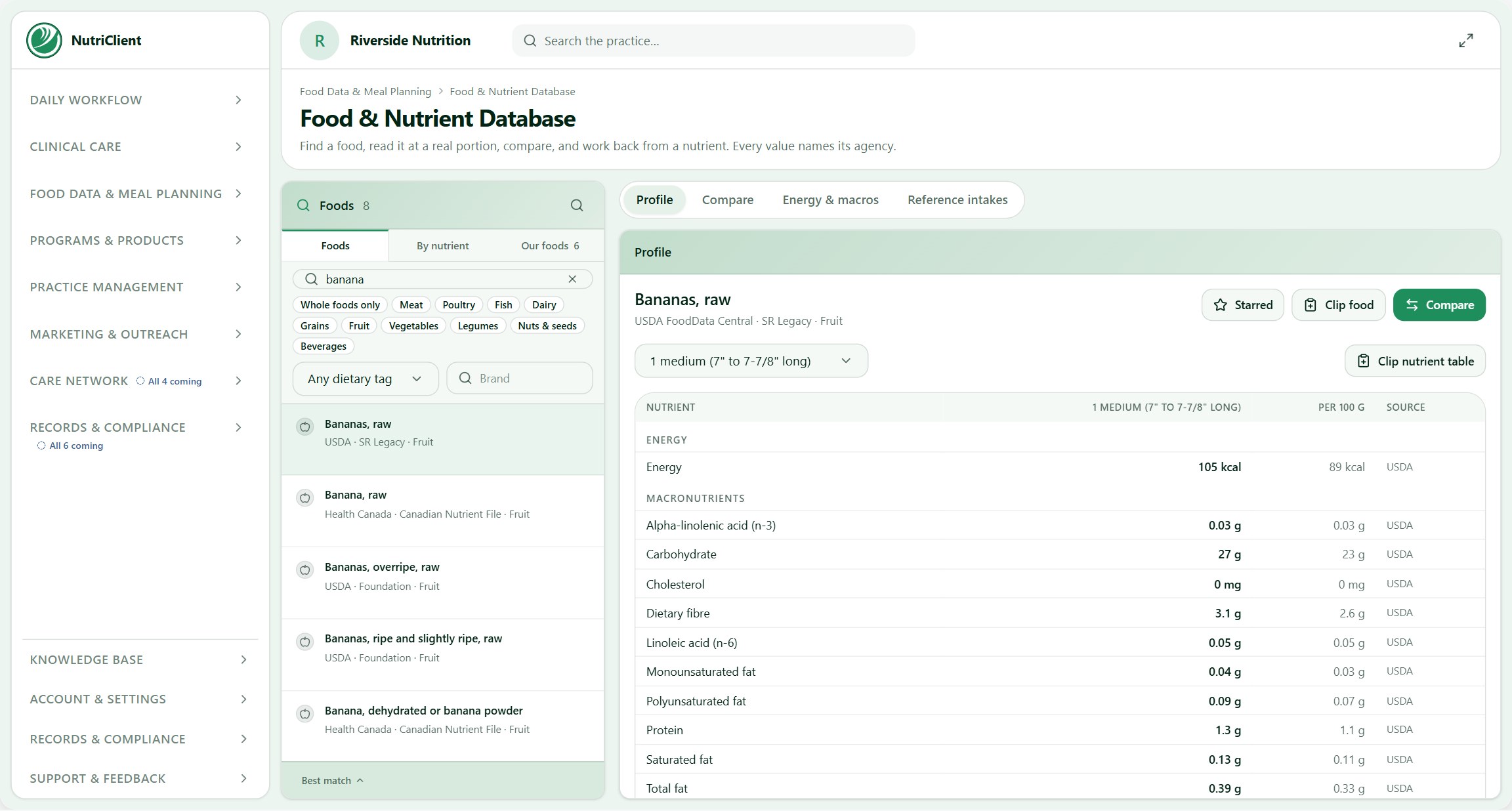
Task: Toggle the Beverages filter chip
Action: tap(324, 346)
